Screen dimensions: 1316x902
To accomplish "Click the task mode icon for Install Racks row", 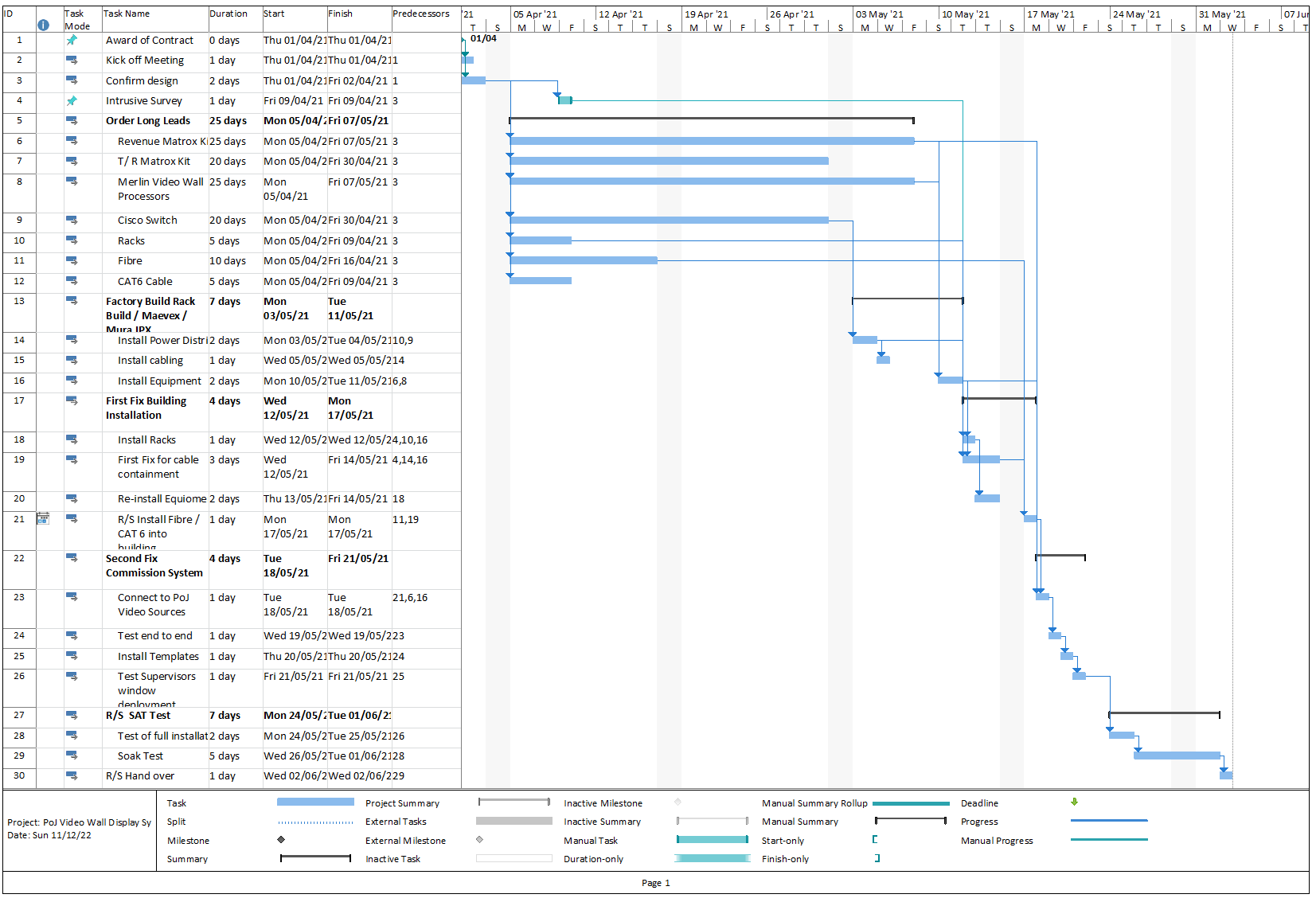I will [x=72, y=439].
